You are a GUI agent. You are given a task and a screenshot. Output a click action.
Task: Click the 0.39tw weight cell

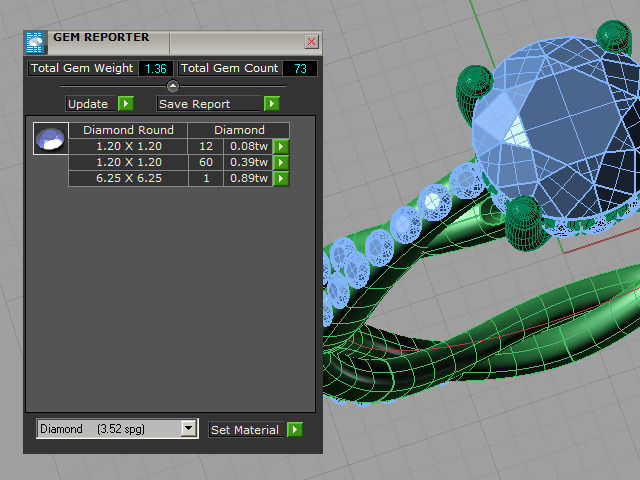(x=248, y=162)
